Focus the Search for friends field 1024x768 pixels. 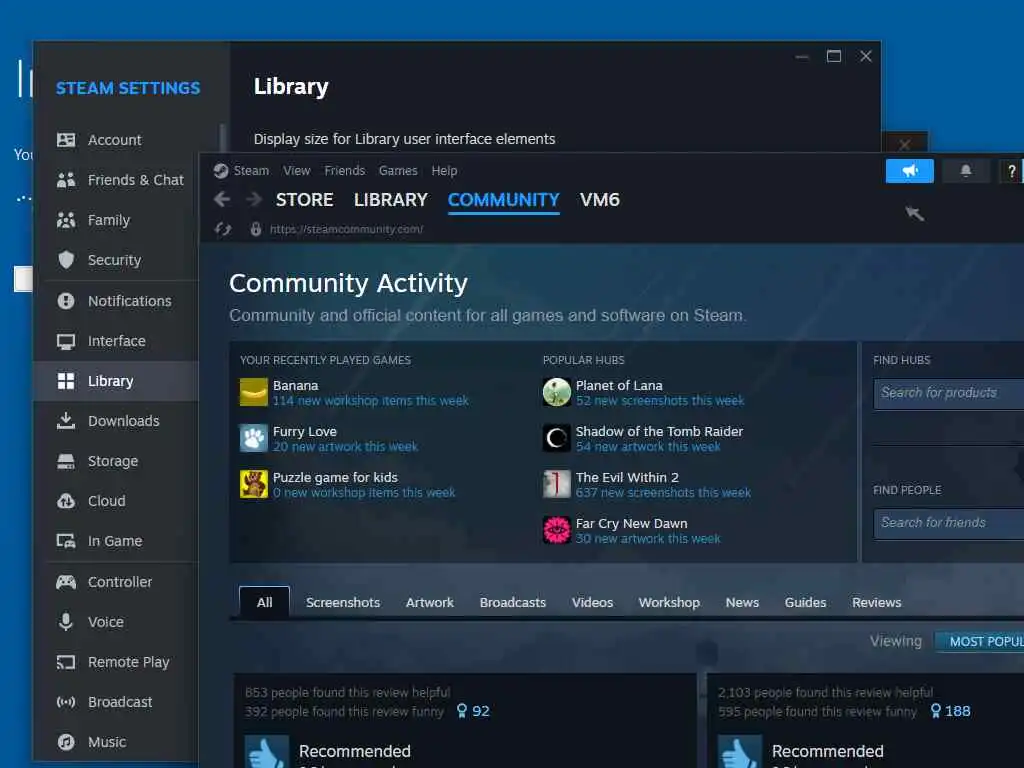949,523
